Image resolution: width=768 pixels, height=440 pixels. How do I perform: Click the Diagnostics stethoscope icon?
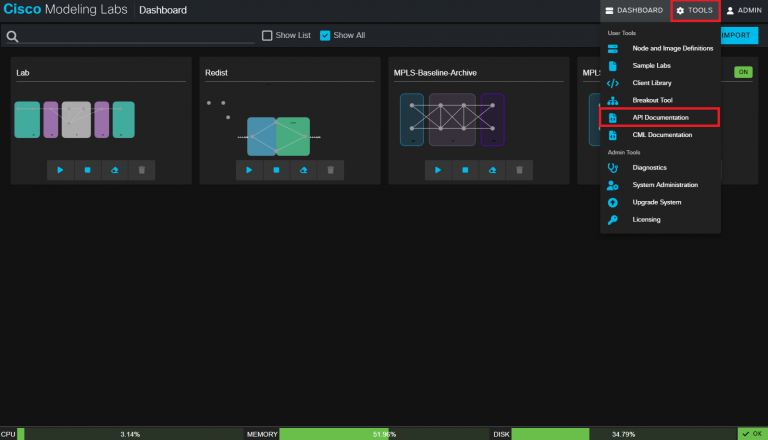coord(612,168)
